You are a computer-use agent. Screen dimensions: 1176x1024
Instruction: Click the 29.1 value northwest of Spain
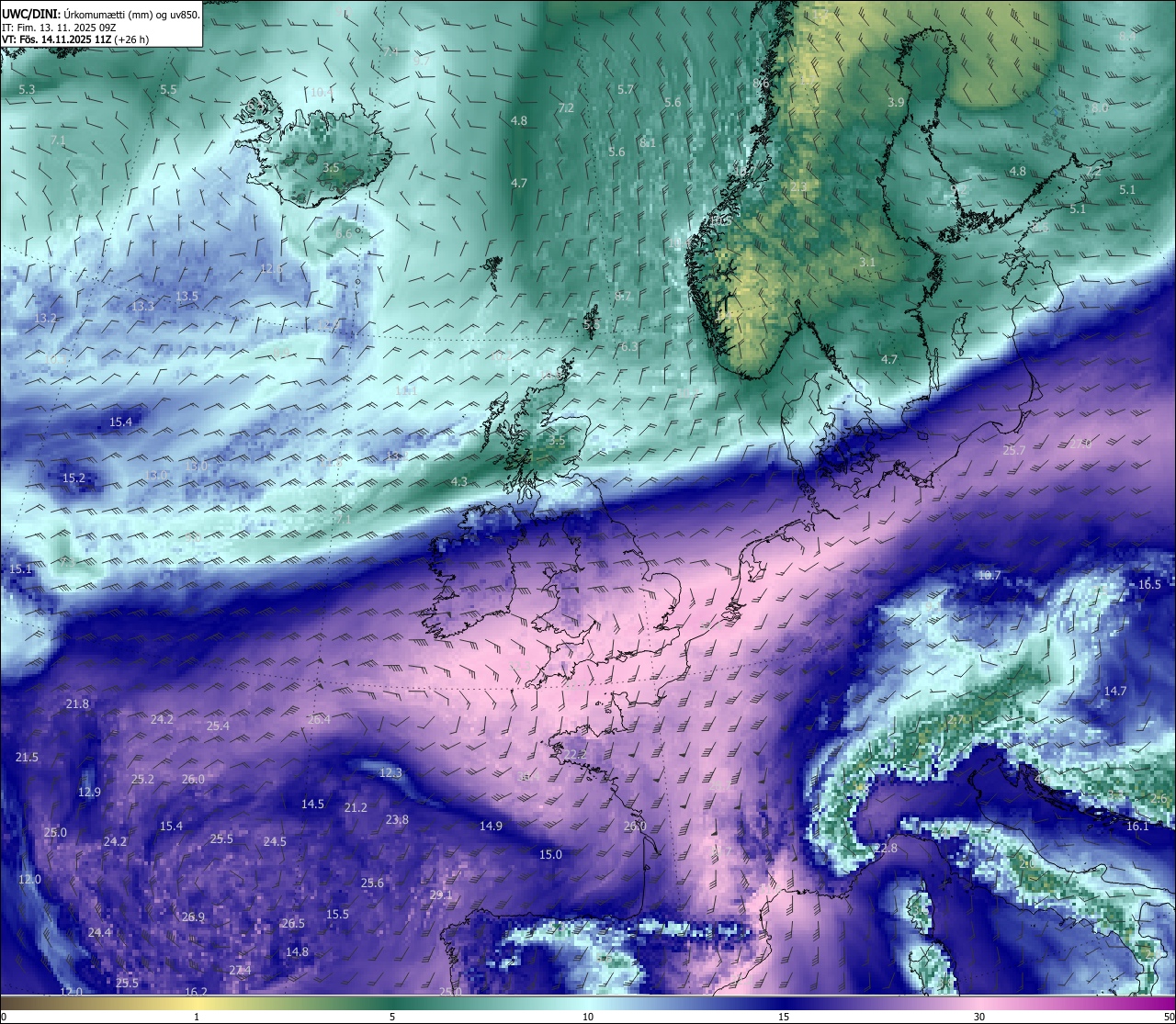click(441, 895)
